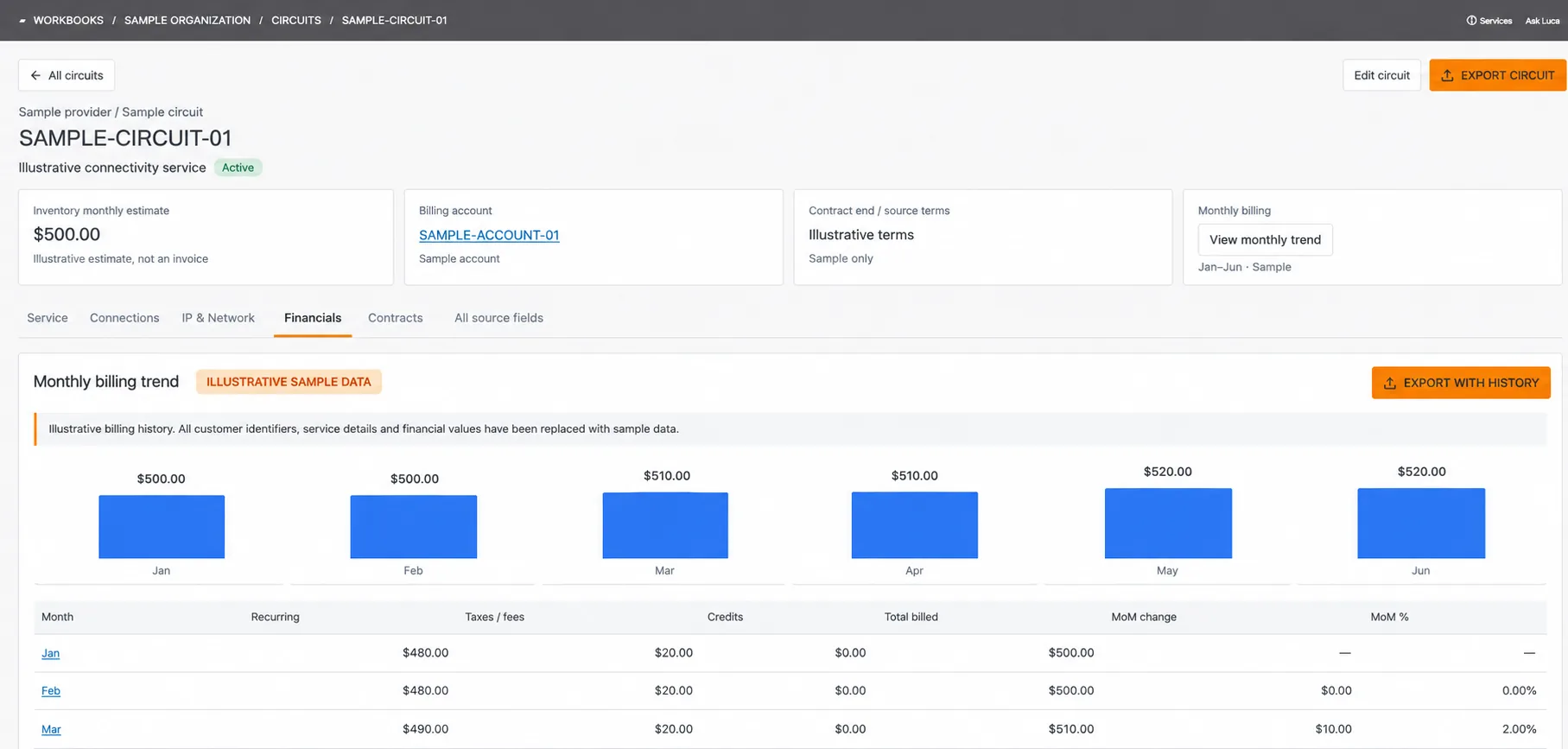Image resolution: width=1568 pixels, height=749 pixels.
Task: Click the Credits column header
Action: pos(725,617)
